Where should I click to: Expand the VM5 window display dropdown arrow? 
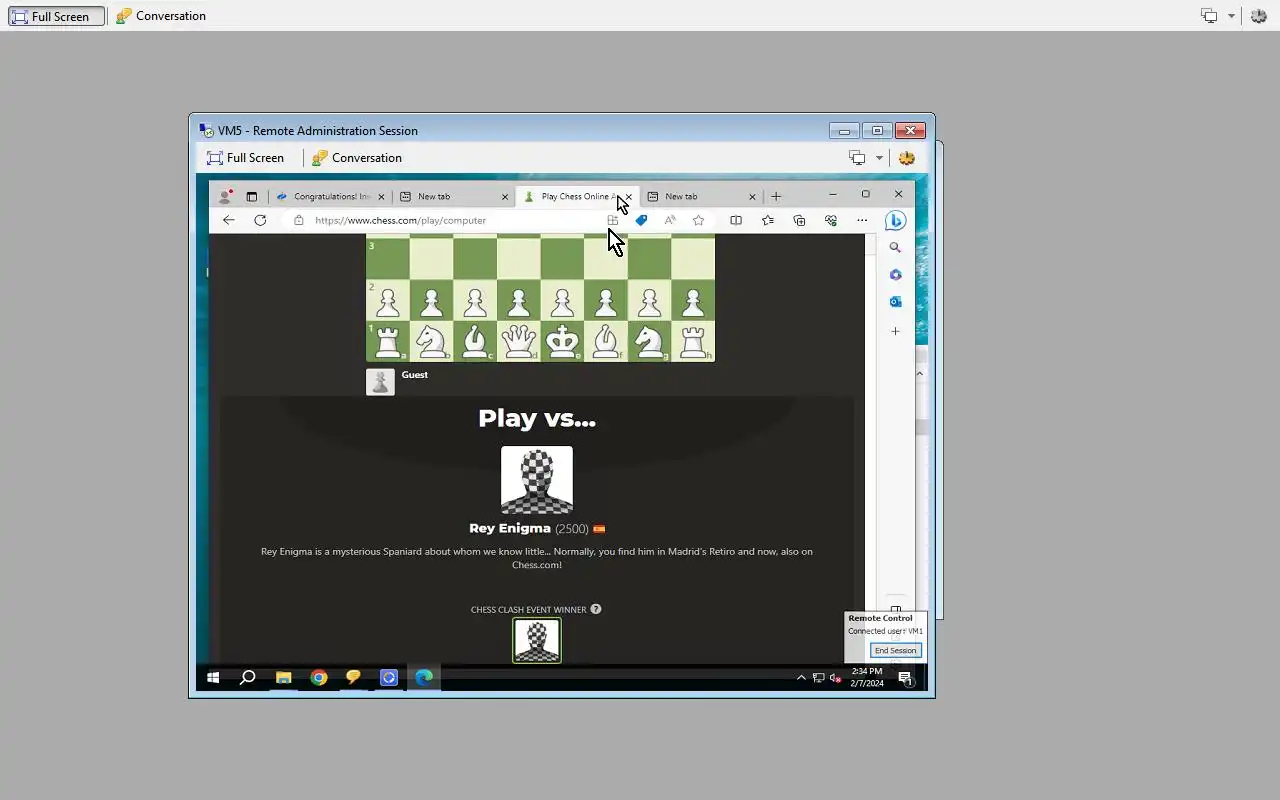[879, 158]
